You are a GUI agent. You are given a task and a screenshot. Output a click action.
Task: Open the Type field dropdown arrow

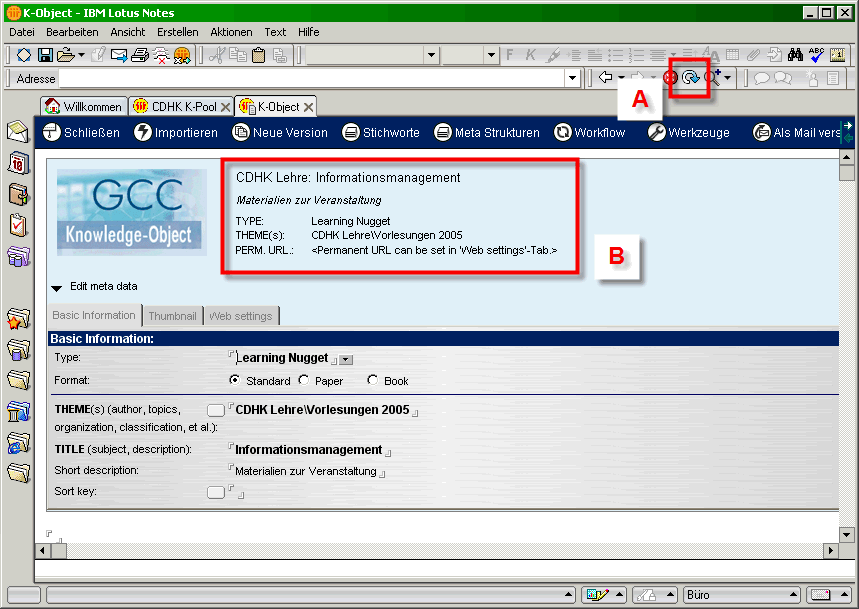pyautogui.click(x=346, y=360)
